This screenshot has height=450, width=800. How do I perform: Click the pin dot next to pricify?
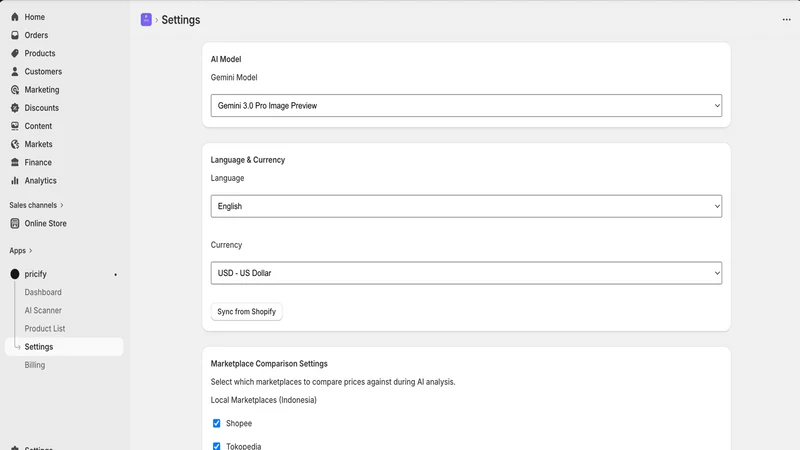point(115,274)
